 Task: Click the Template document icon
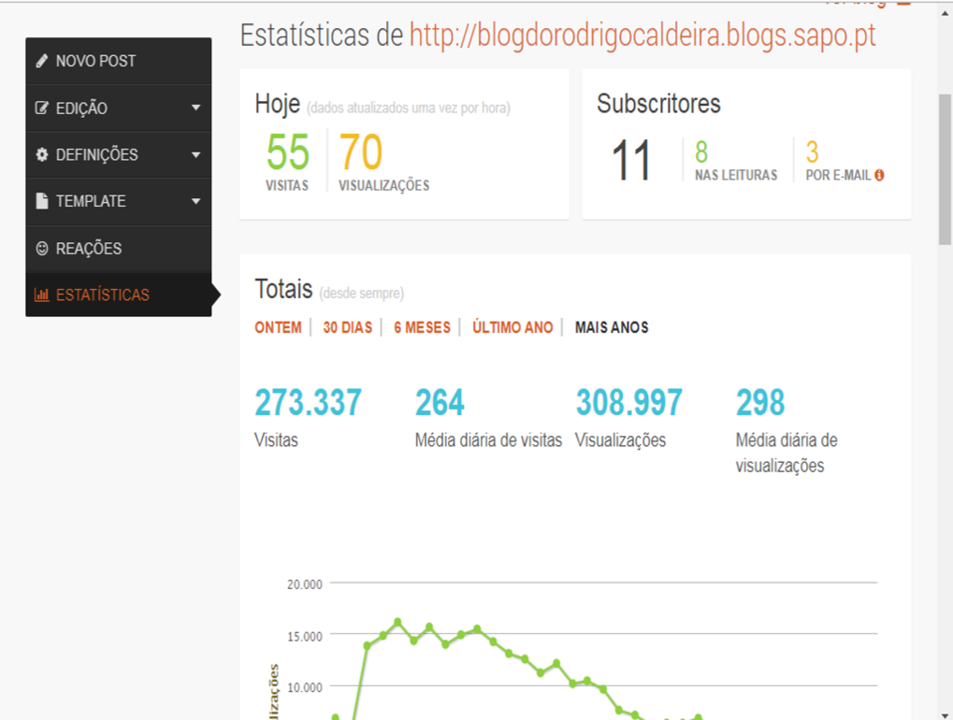click(41, 201)
